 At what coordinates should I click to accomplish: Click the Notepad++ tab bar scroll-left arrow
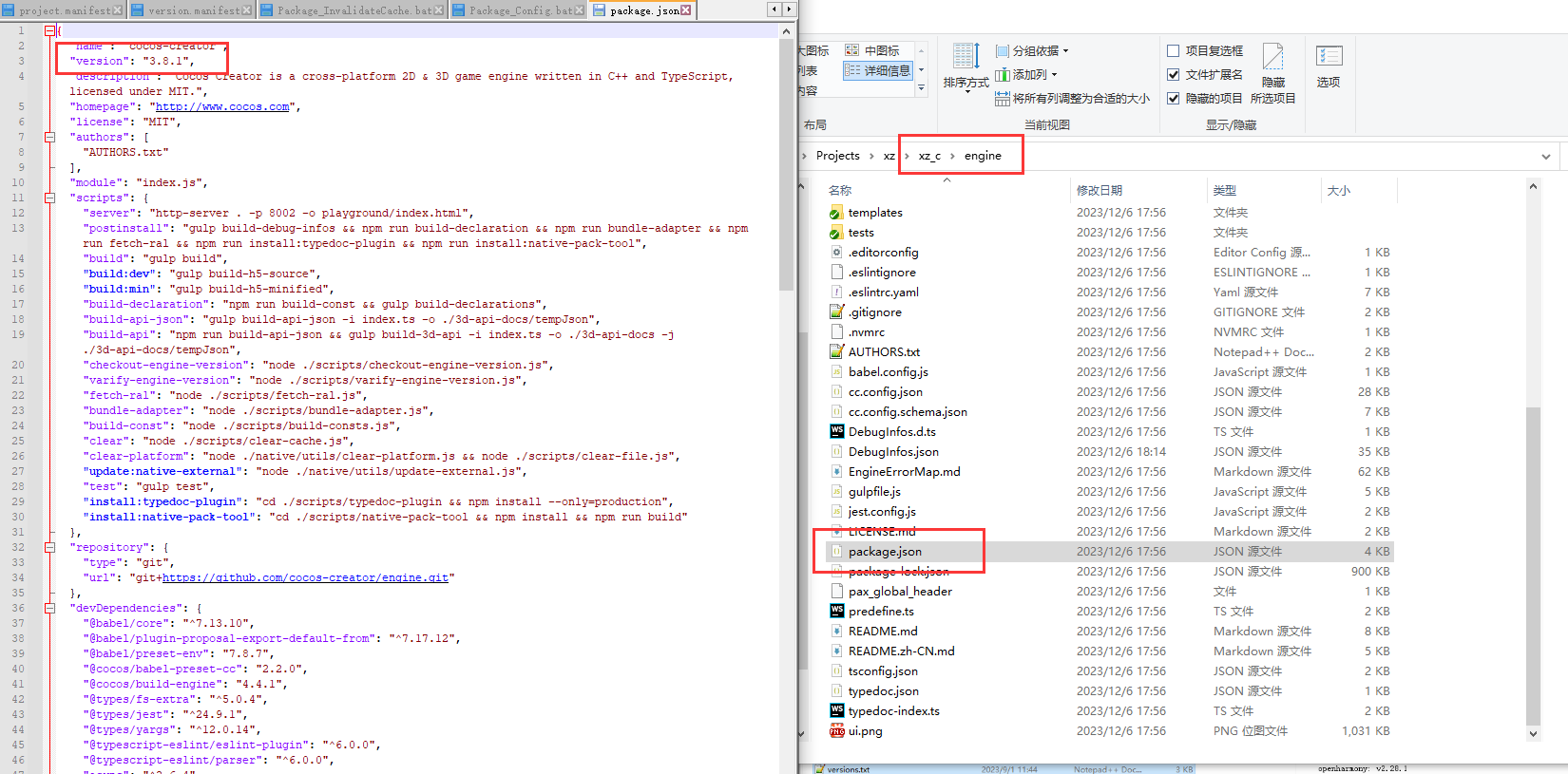(x=774, y=9)
